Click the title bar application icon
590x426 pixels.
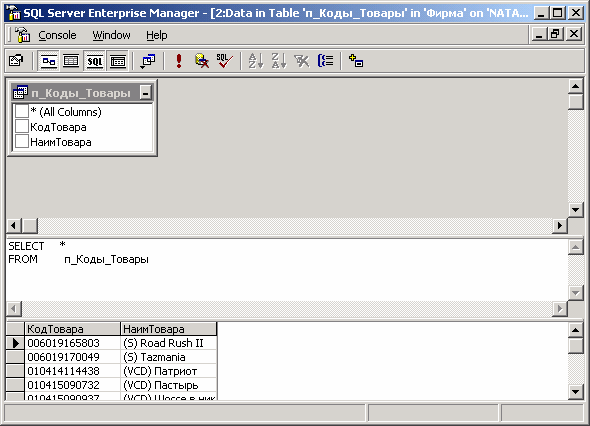[14, 12]
